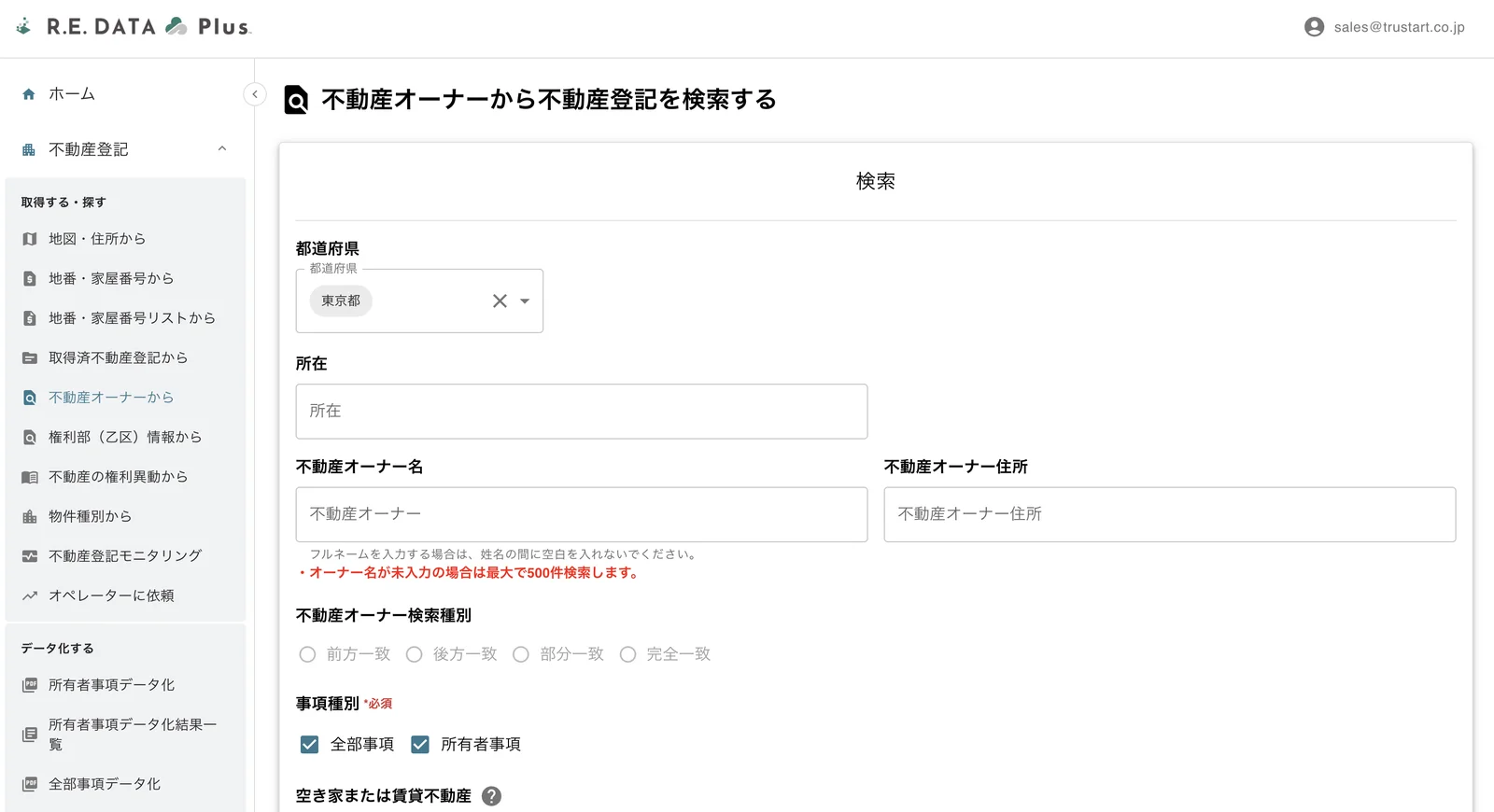Image resolution: width=1494 pixels, height=812 pixels.
Task: Select the 前方一致 radio option
Action: [x=307, y=654]
